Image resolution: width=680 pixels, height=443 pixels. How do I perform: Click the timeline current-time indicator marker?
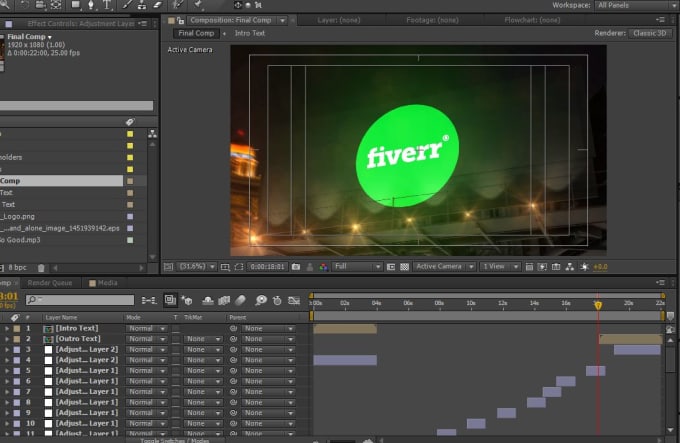pyautogui.click(x=598, y=305)
